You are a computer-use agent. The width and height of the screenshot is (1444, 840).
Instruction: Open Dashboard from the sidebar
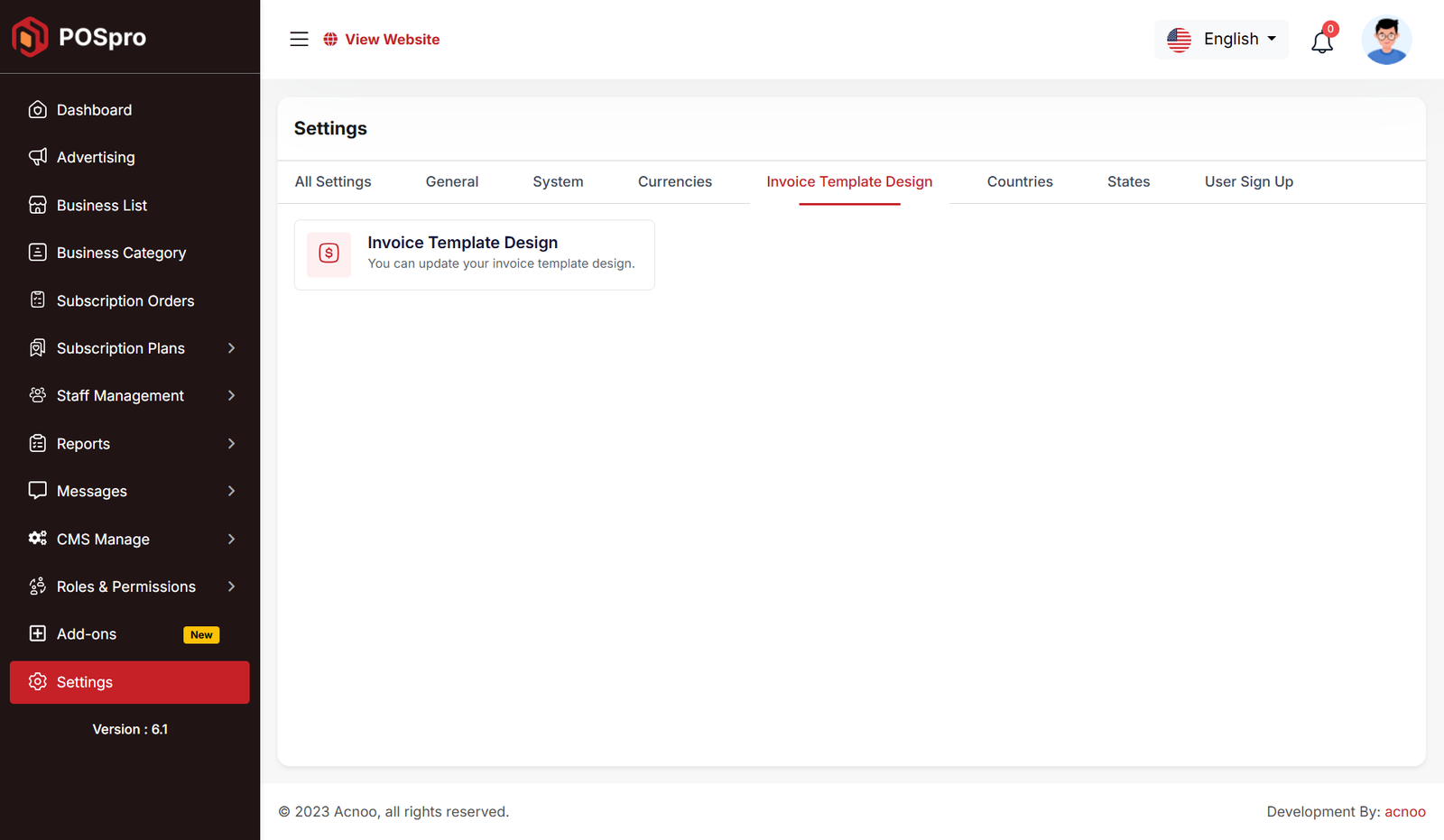tap(94, 110)
